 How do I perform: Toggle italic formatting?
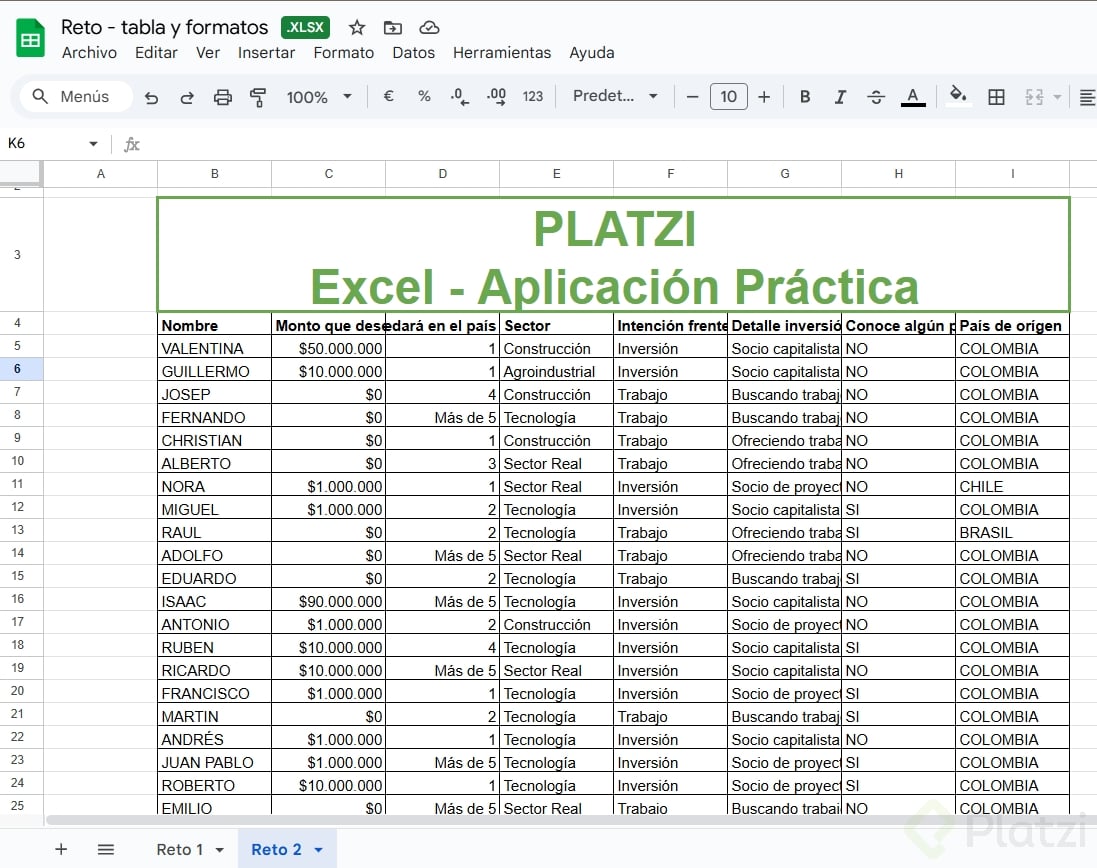click(x=840, y=97)
